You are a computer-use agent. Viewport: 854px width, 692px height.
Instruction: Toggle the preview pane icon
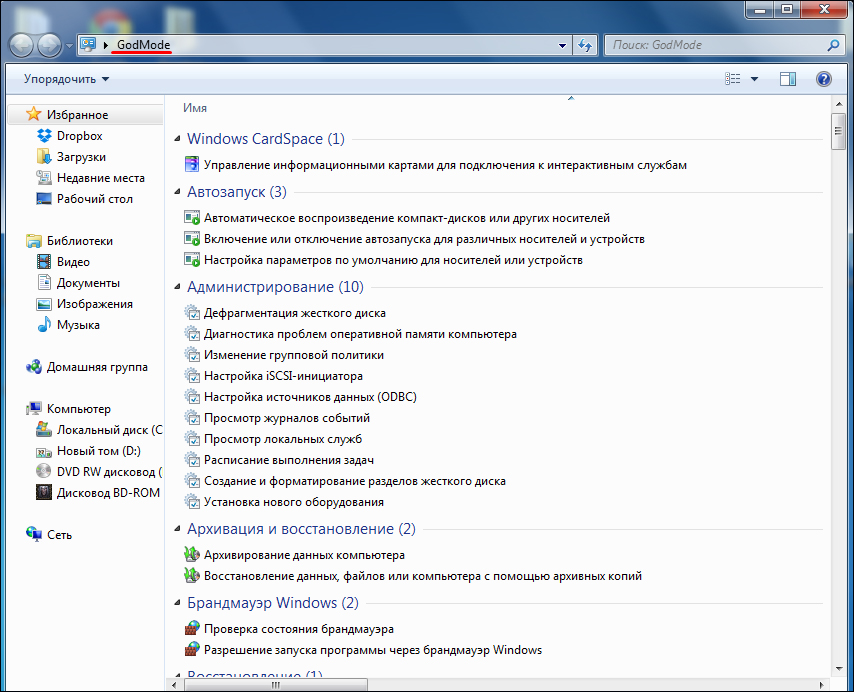point(788,79)
